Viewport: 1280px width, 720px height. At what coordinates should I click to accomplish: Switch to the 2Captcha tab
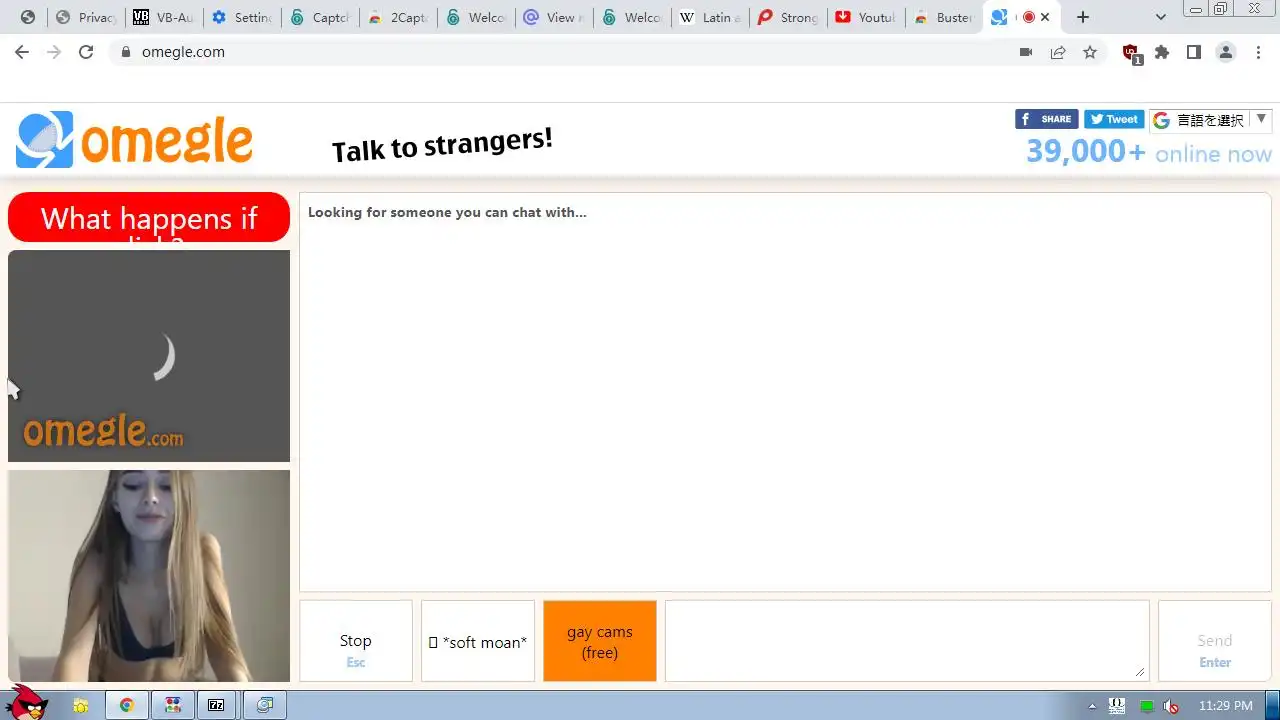click(397, 17)
